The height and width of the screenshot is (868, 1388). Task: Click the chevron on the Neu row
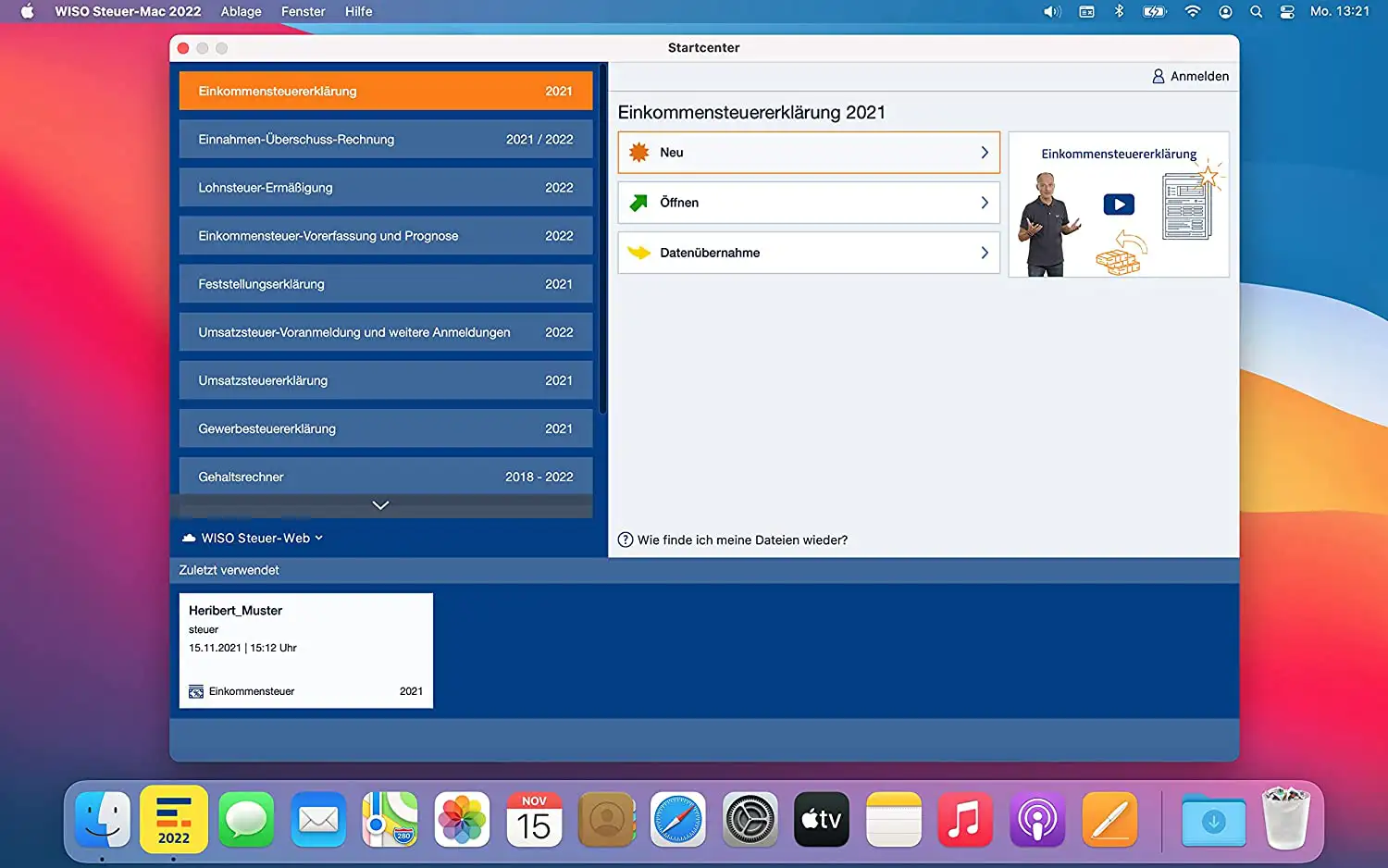tap(985, 153)
